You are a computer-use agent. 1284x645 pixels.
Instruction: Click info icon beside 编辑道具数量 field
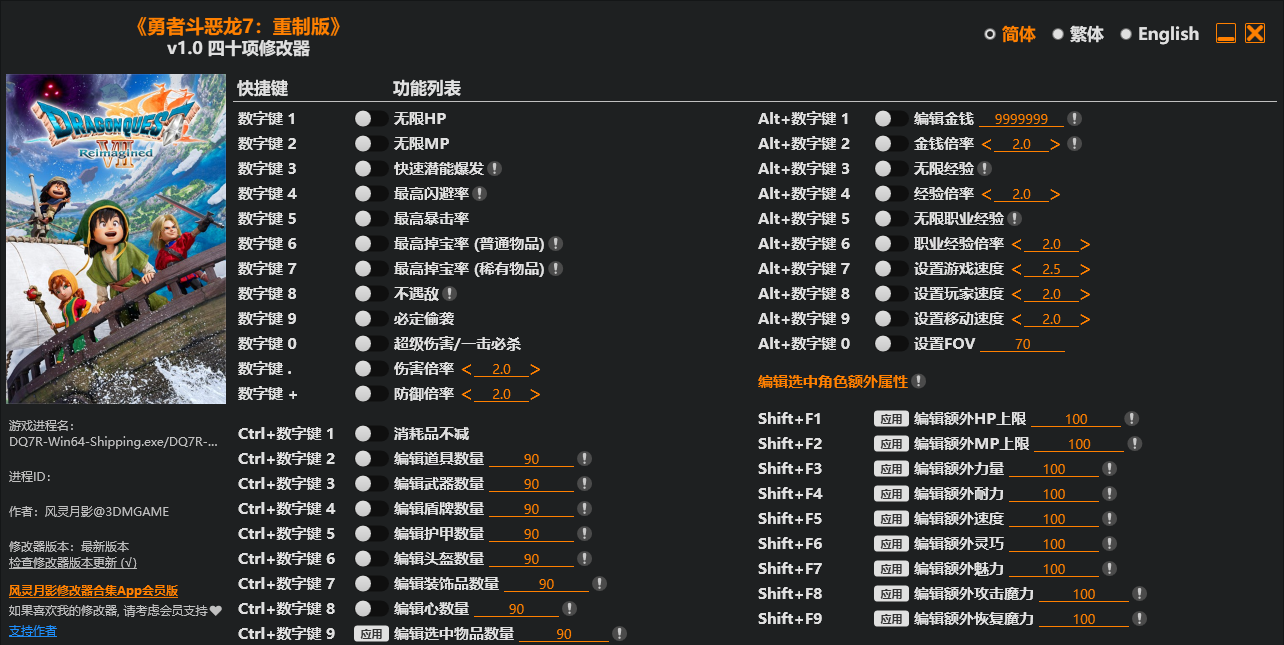[585, 459]
